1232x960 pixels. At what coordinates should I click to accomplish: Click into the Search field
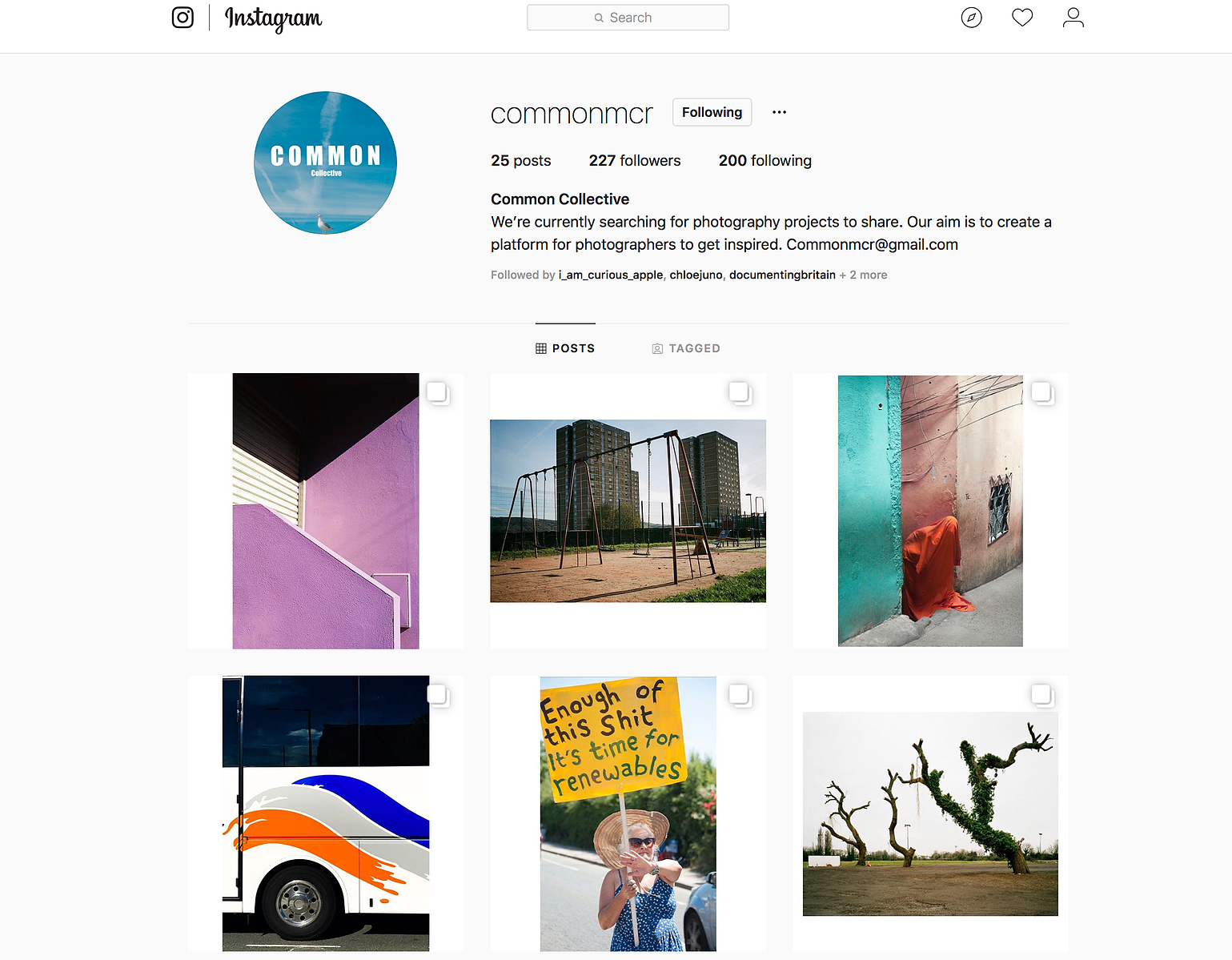click(628, 18)
